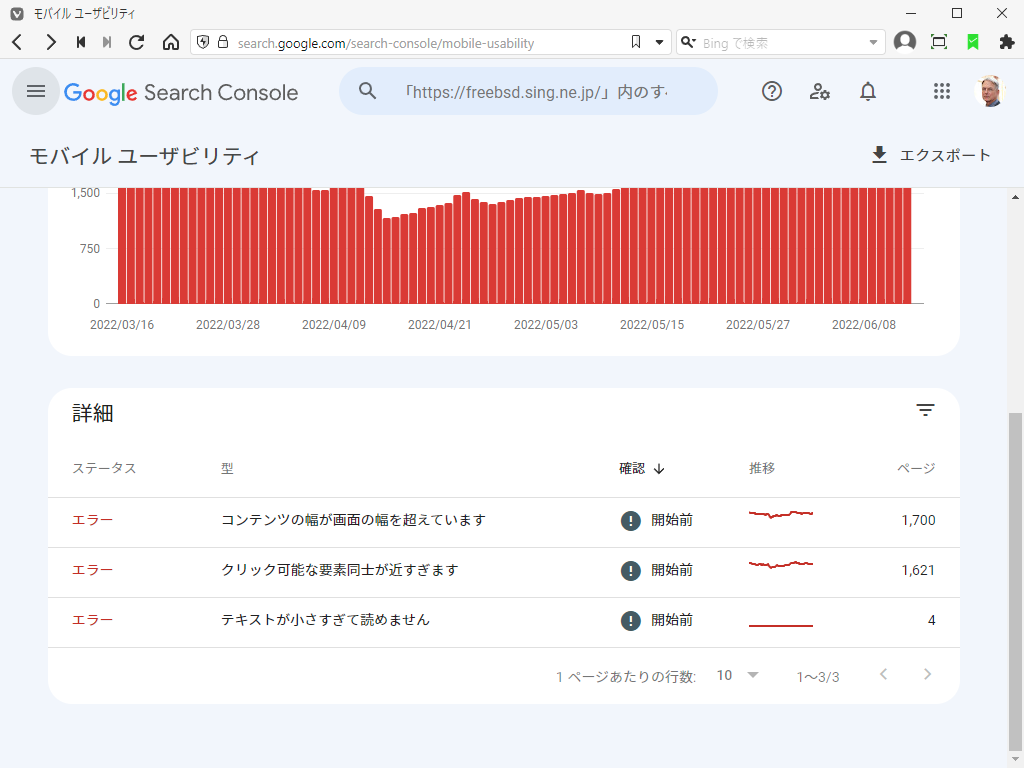This screenshot has width=1024, height=768.
Task: Open search engine selector magnifier icon
Action: tap(688, 42)
